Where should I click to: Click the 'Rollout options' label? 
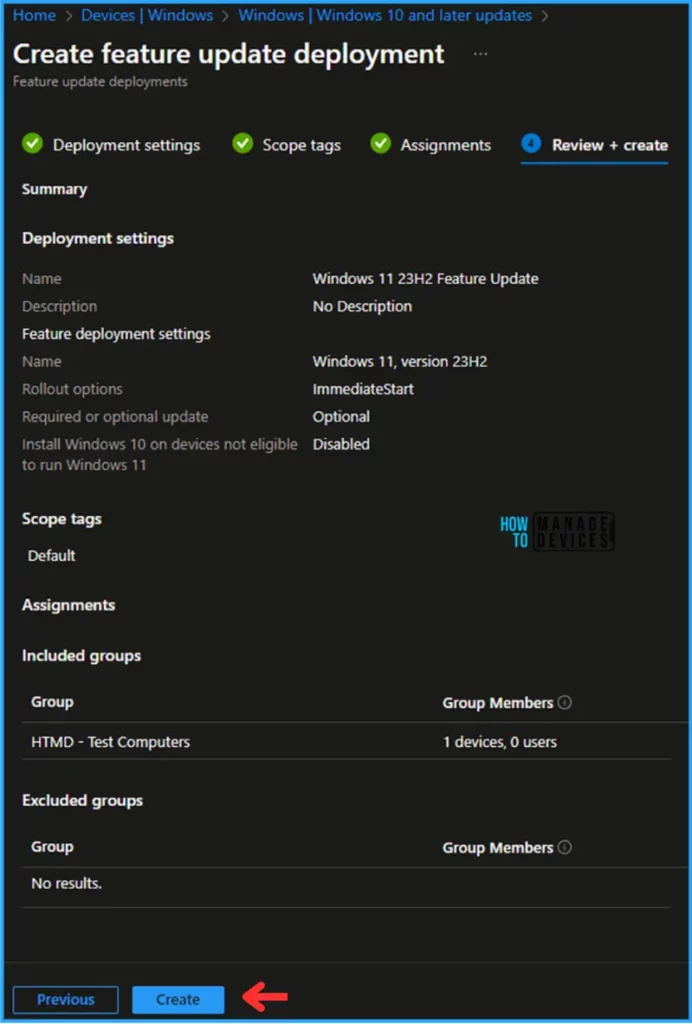(x=72, y=389)
